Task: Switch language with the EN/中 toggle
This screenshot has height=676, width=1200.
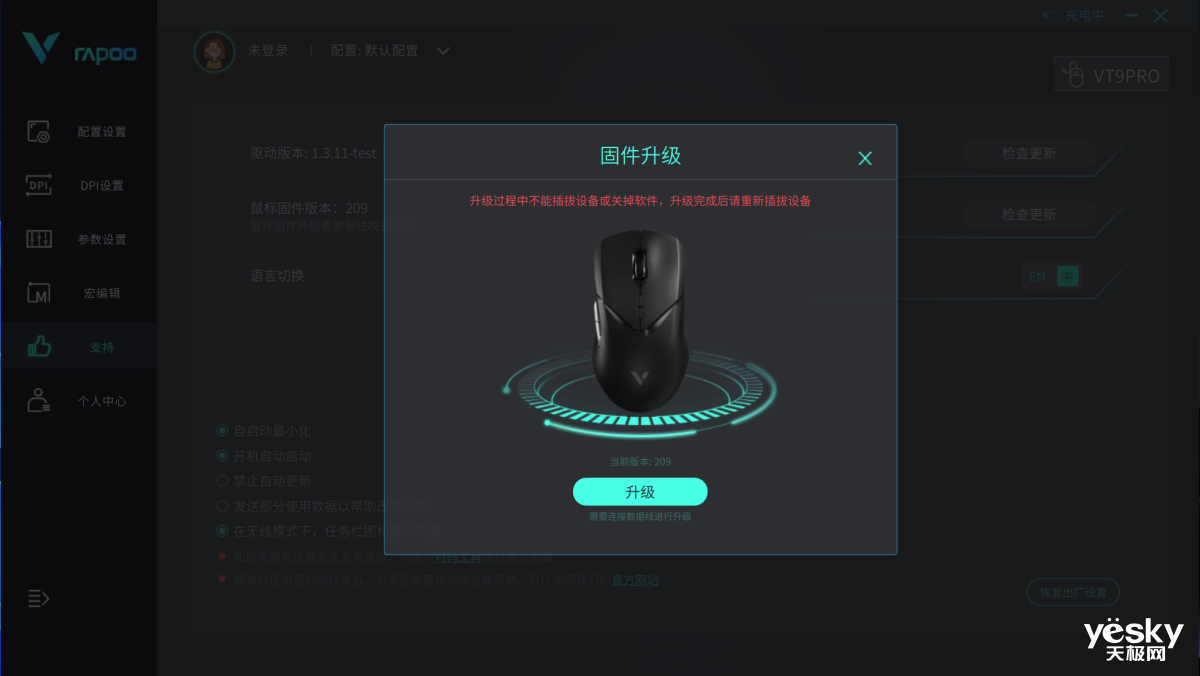Action: 1054,276
